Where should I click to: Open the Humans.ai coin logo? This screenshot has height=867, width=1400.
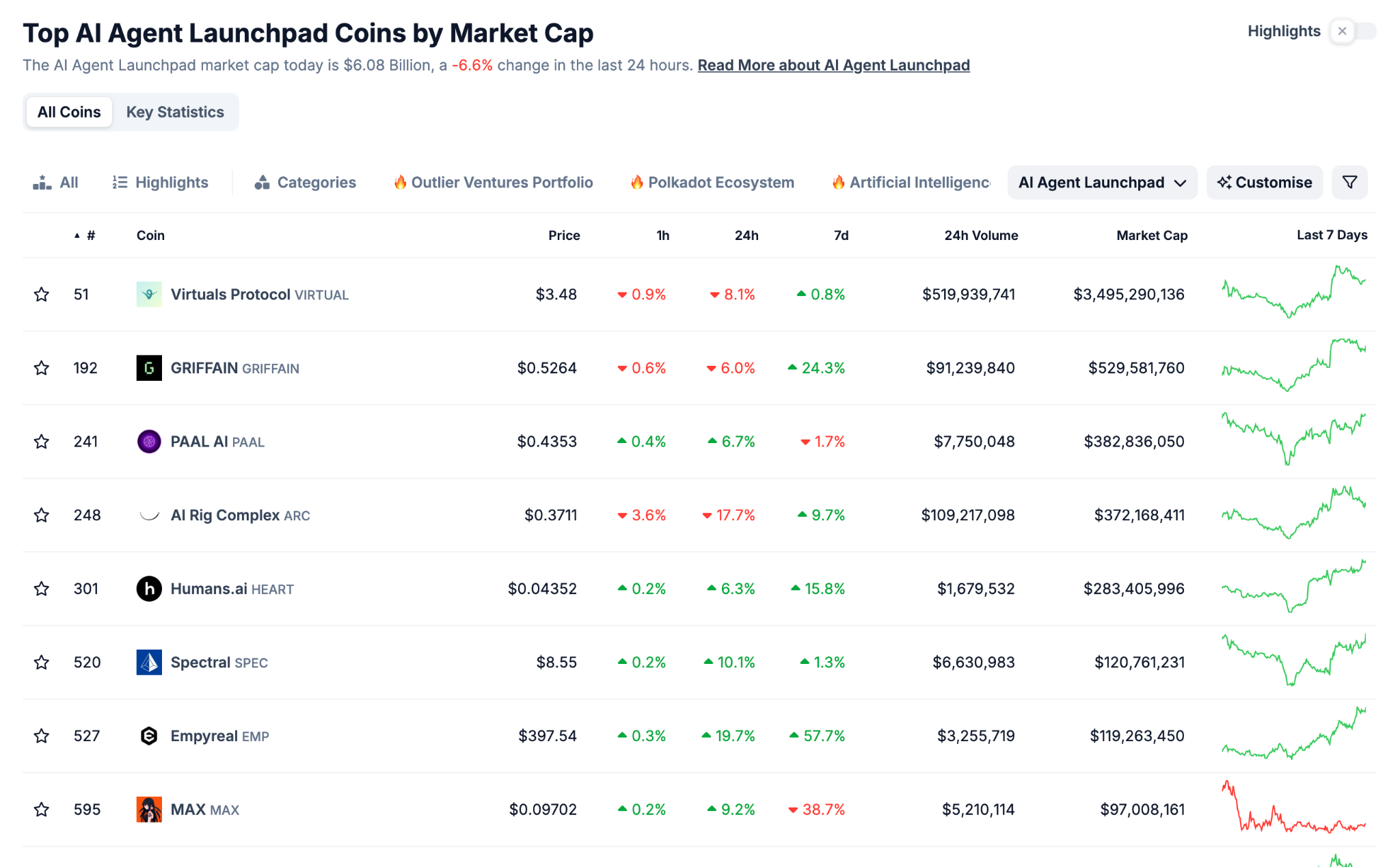(149, 589)
